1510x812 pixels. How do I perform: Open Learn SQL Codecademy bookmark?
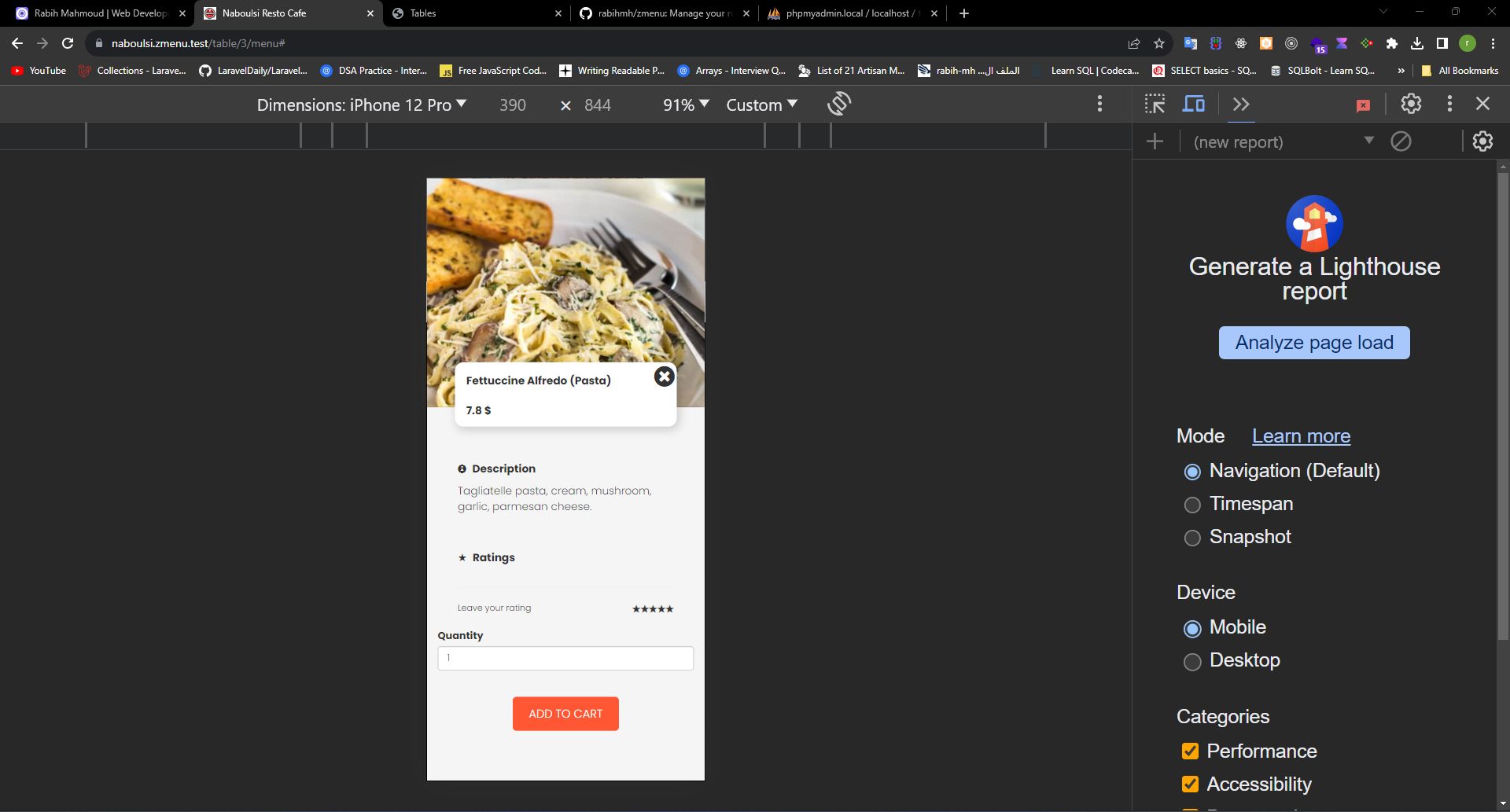click(1086, 71)
